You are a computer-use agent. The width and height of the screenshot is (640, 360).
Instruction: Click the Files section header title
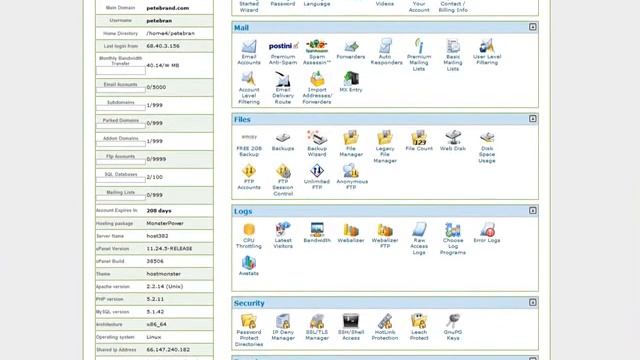pos(242,120)
